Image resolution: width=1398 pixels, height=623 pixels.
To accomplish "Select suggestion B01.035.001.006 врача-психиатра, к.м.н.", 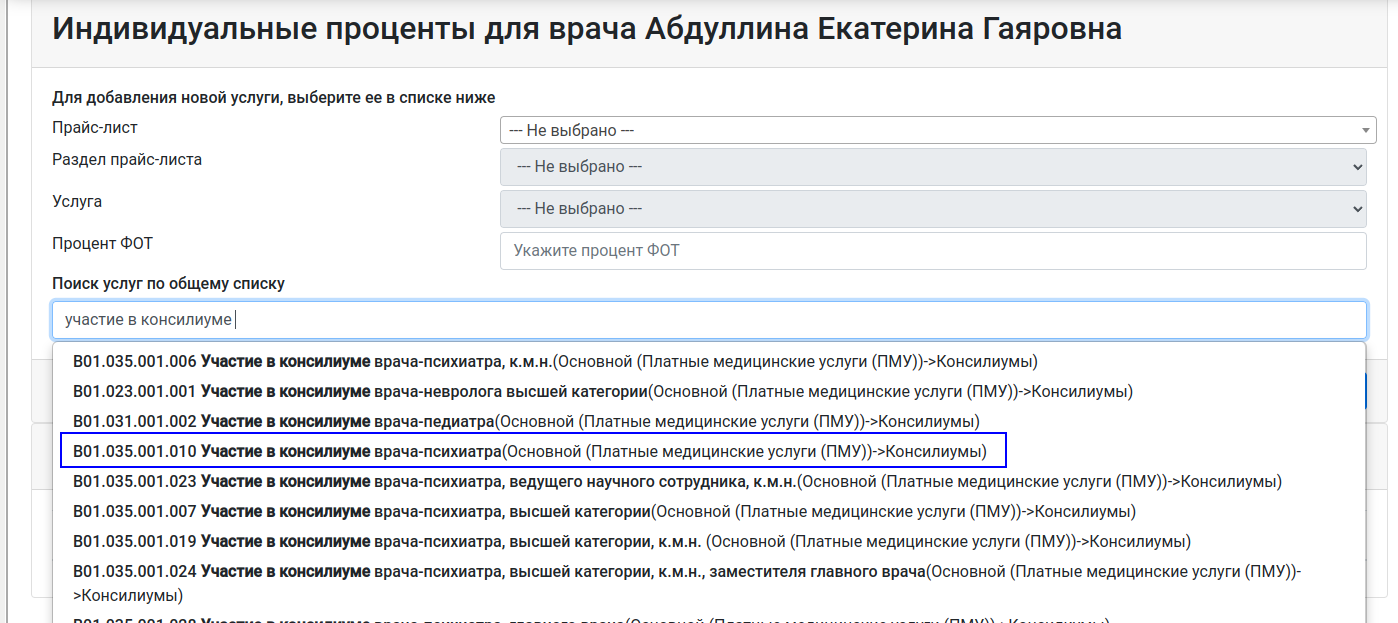I will pyautogui.click(x=555, y=361).
